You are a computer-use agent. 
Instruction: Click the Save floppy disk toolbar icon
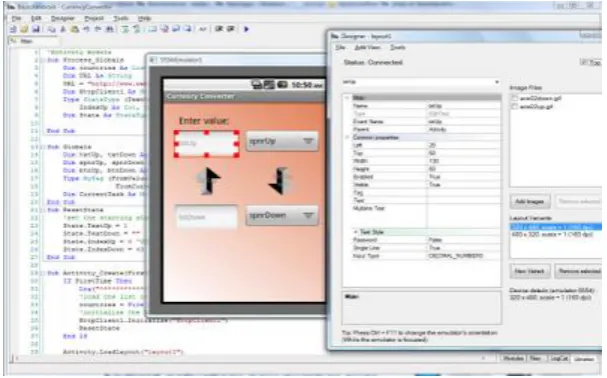click(36, 29)
